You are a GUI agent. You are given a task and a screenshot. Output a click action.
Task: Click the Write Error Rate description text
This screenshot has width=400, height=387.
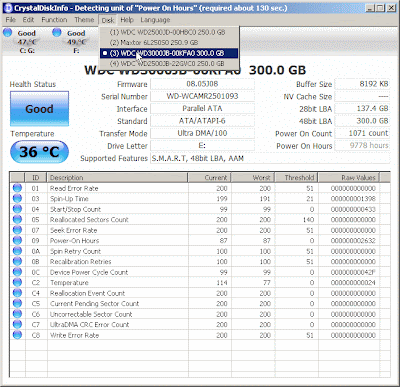74,335
